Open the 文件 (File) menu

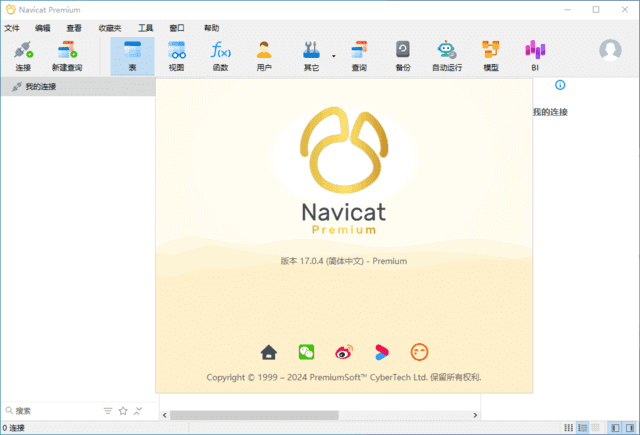(x=12, y=28)
